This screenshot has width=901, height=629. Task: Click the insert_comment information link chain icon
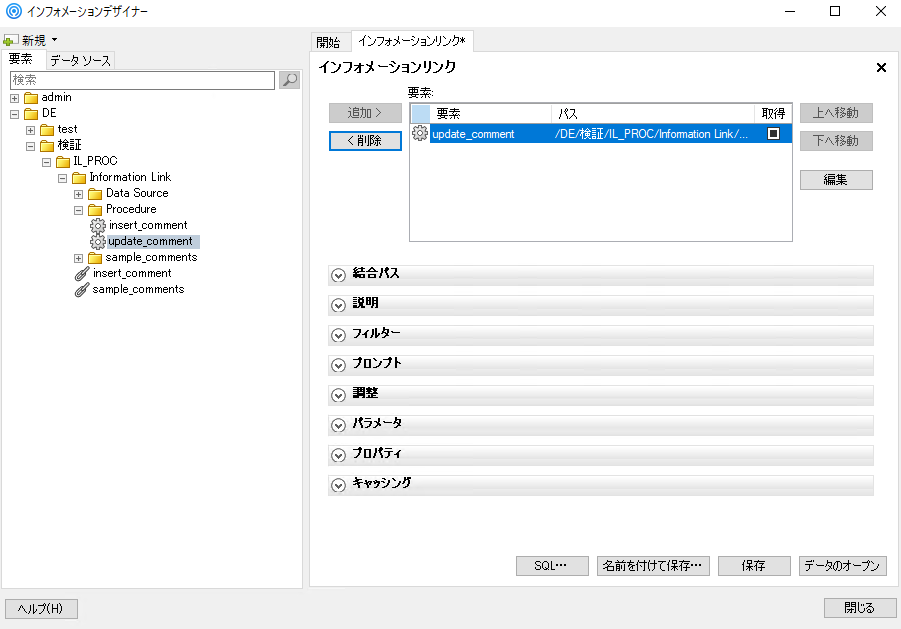pyautogui.click(x=82, y=274)
